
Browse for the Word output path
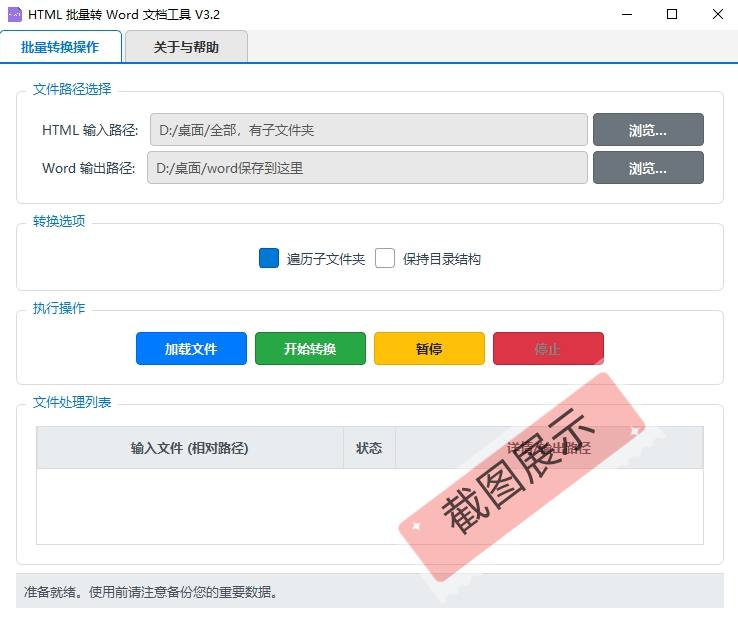click(x=648, y=168)
